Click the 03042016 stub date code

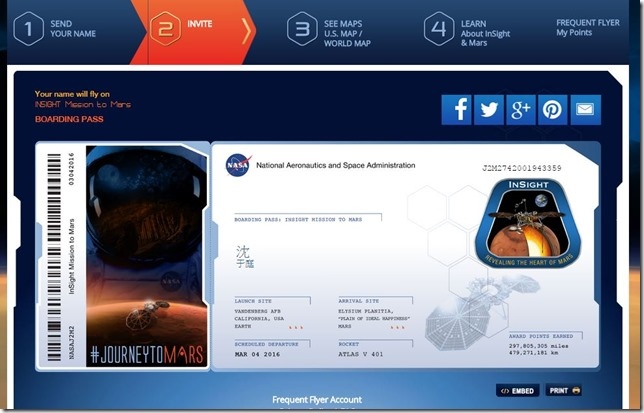pyautogui.click(x=71, y=169)
